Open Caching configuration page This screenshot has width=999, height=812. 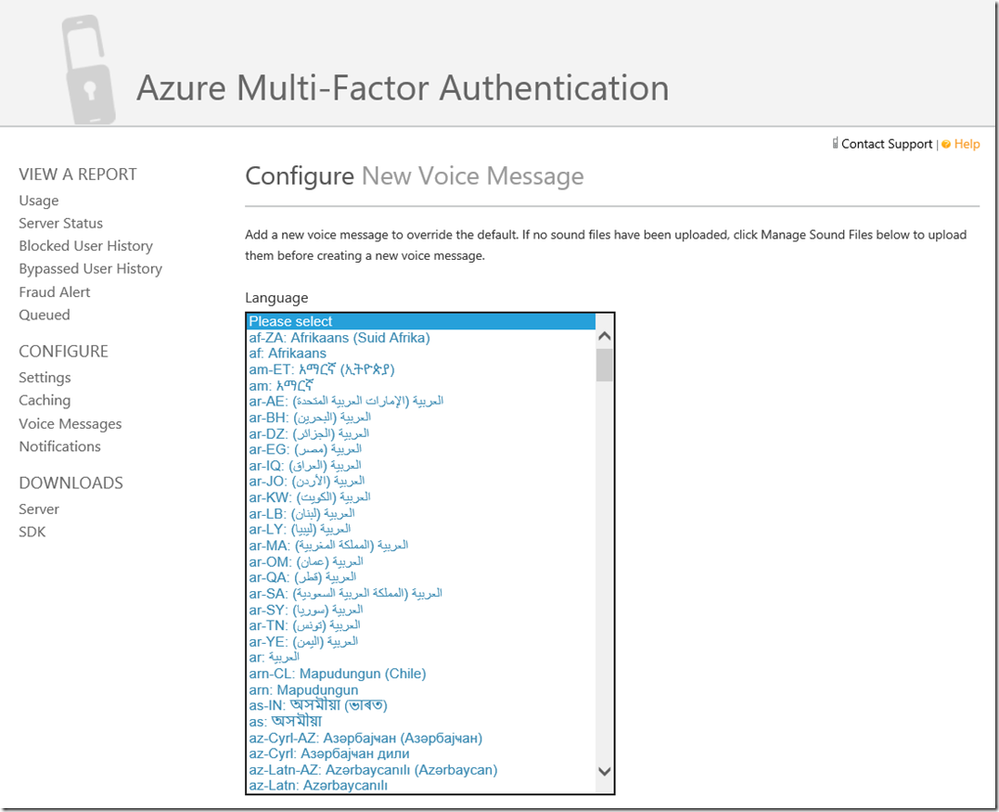point(45,400)
